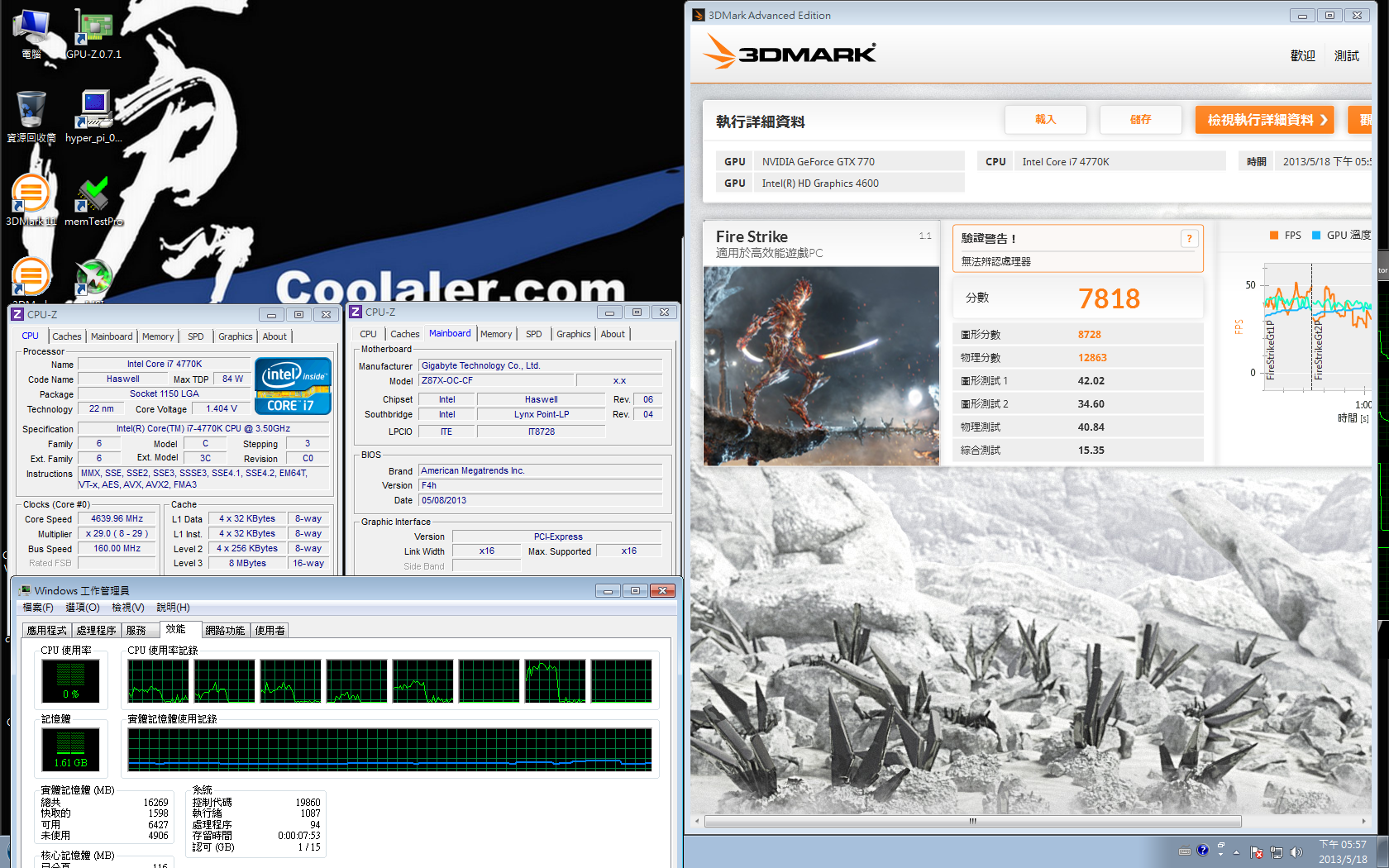This screenshot has width=1389, height=868.
Task: Click the 儲存 button in 3DMark
Action: click(x=1141, y=120)
